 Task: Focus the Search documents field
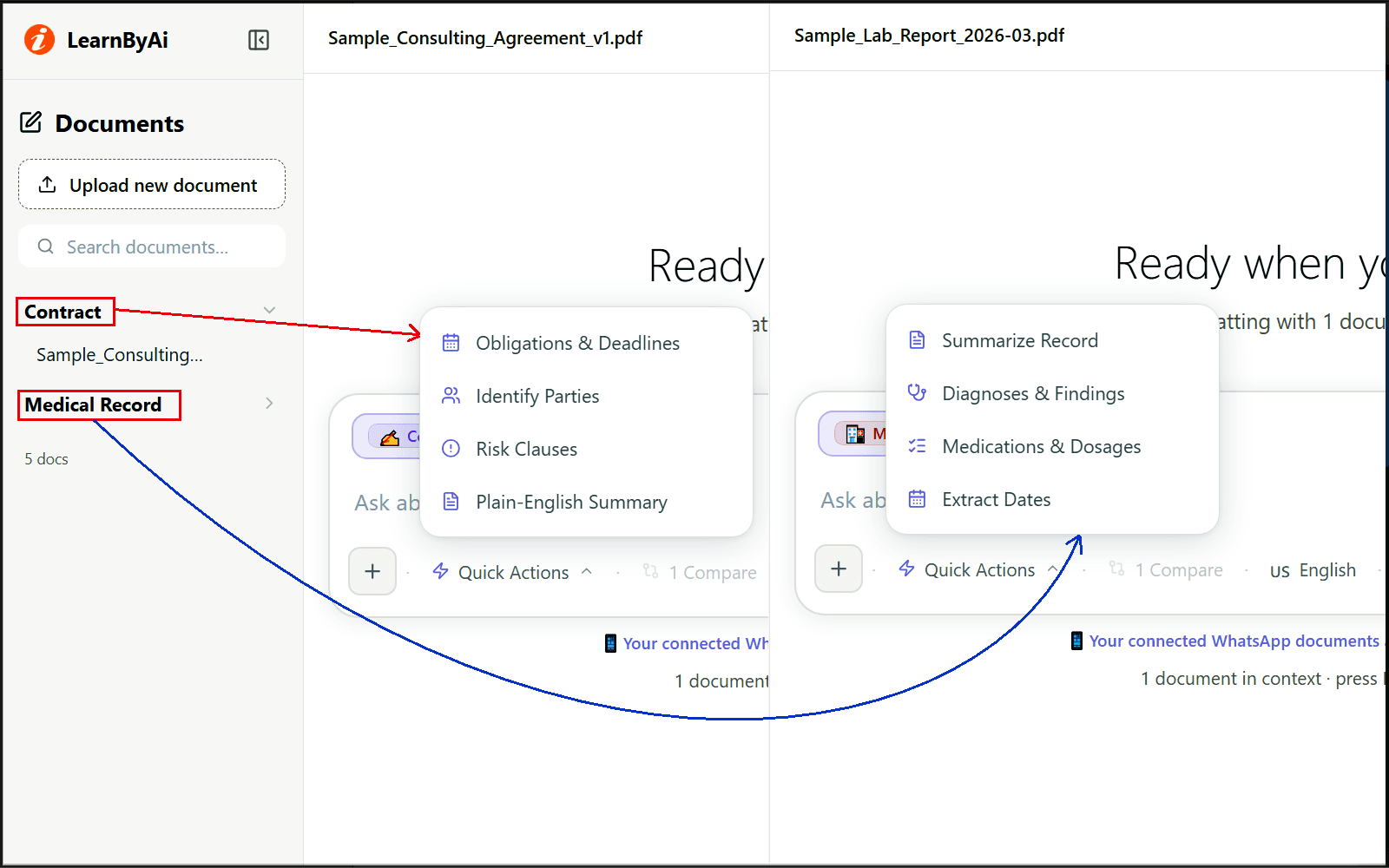tap(152, 247)
